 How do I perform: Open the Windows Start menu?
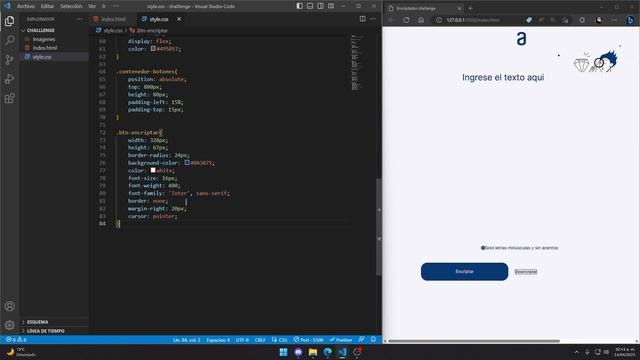tap(283, 352)
